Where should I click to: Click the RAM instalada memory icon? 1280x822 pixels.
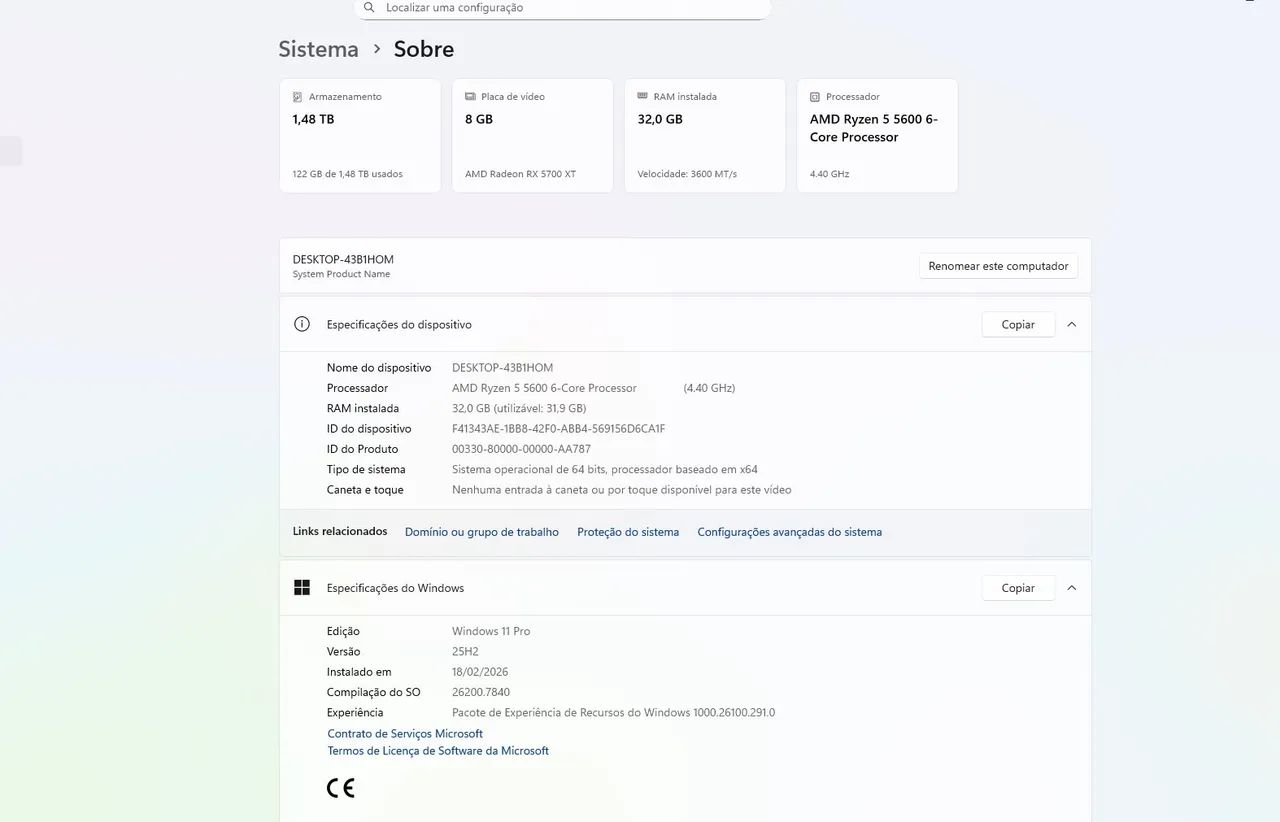click(642, 97)
